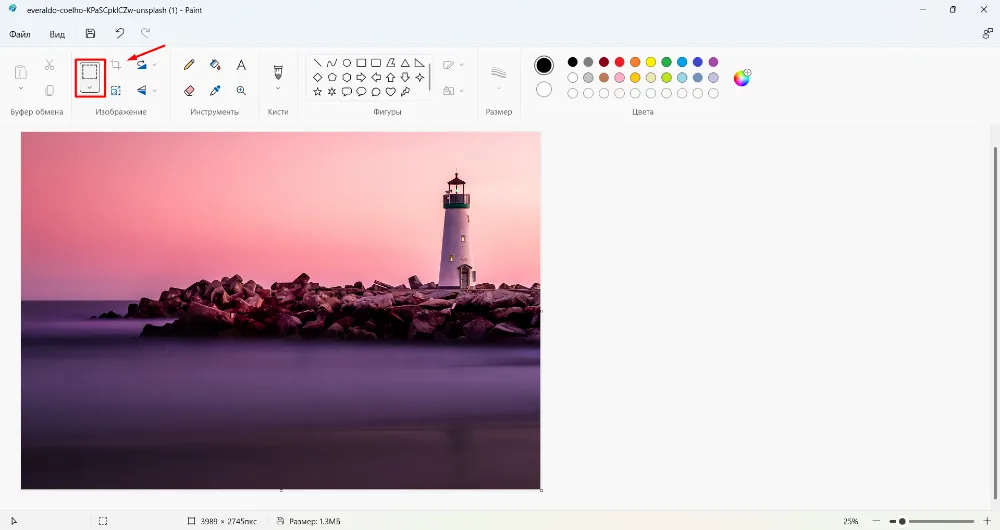Activate the Text tool
The width and height of the screenshot is (1000, 530).
pyautogui.click(x=241, y=65)
